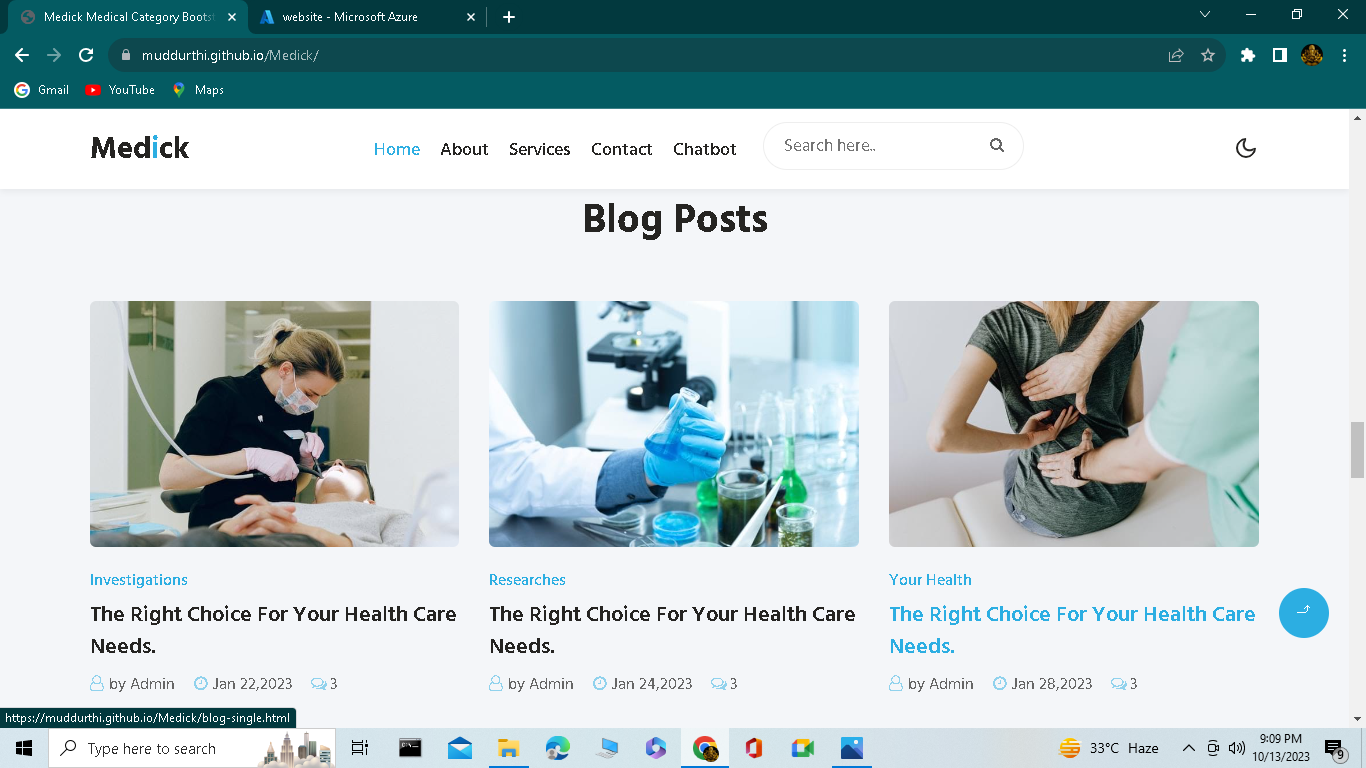Click the comments icon on the Investigations post
Image resolution: width=1366 pixels, height=768 pixels.
coord(318,683)
